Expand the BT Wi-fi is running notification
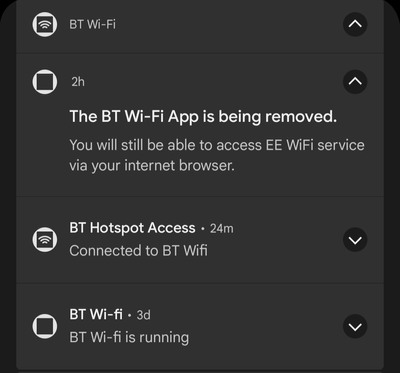The image size is (400, 373). click(355, 326)
